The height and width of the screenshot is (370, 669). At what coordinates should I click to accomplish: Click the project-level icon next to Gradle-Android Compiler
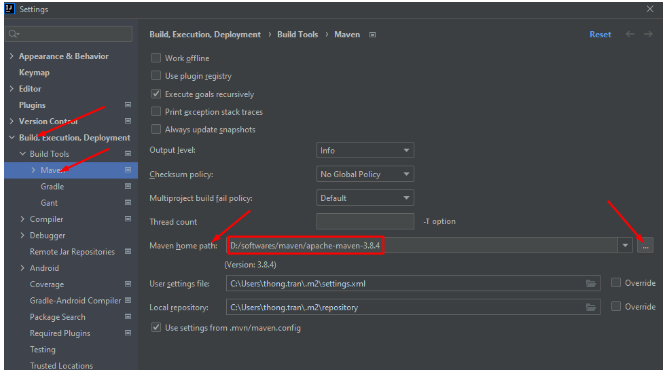click(x=128, y=300)
